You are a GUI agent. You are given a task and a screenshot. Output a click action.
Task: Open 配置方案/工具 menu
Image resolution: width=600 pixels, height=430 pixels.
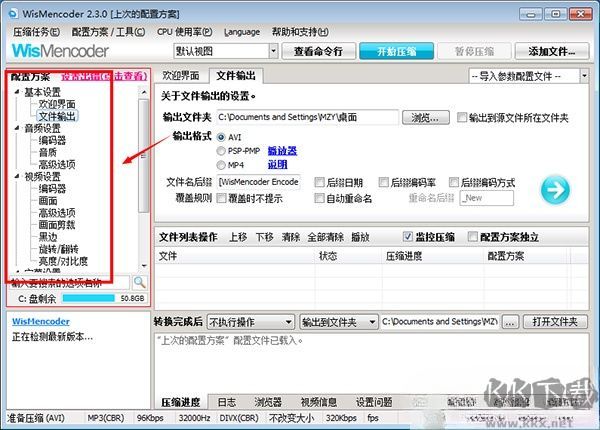tap(108, 32)
